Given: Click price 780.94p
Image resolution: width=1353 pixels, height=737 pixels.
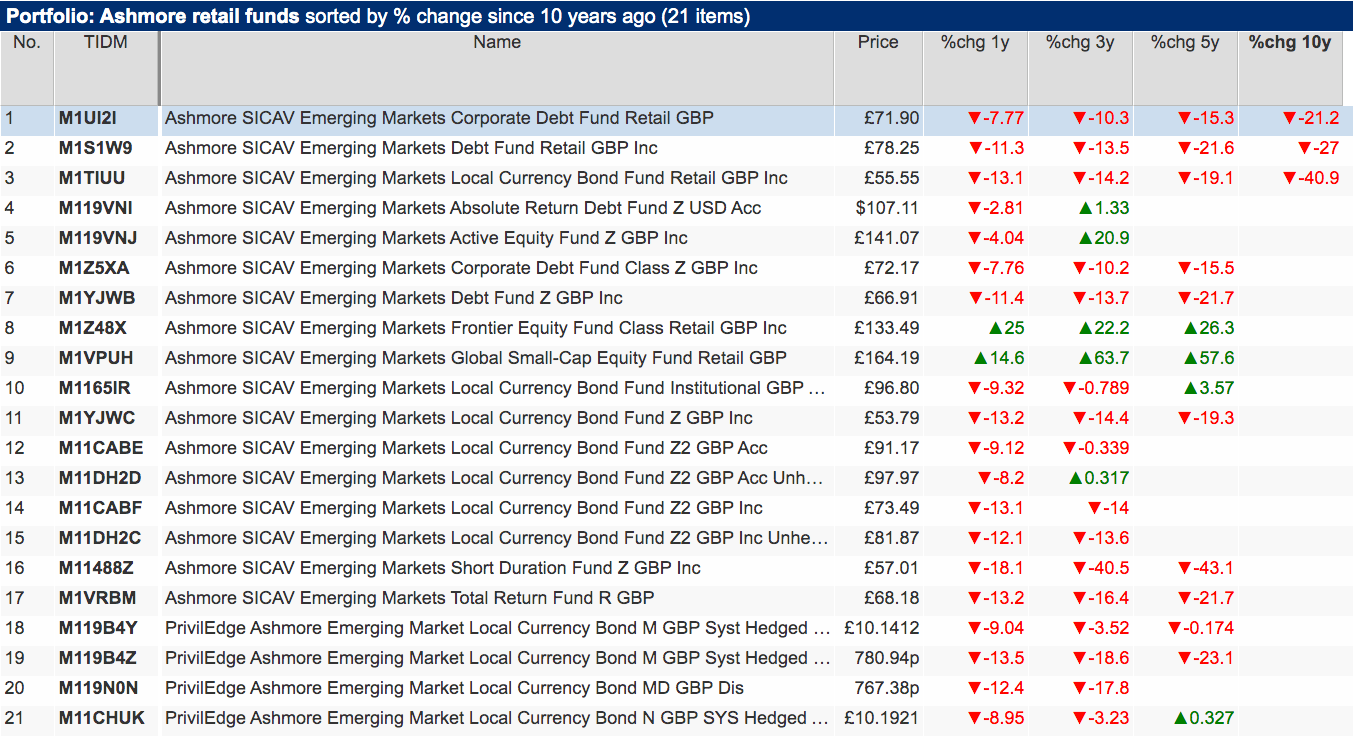Looking at the screenshot, I should (887, 658).
